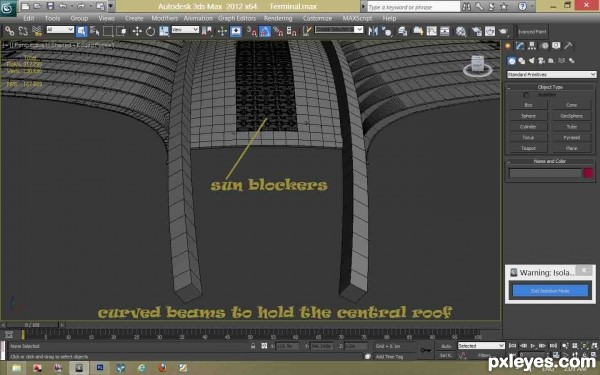Open the Standard Primitives dropdown
This screenshot has width=600, height=375.
point(551,74)
